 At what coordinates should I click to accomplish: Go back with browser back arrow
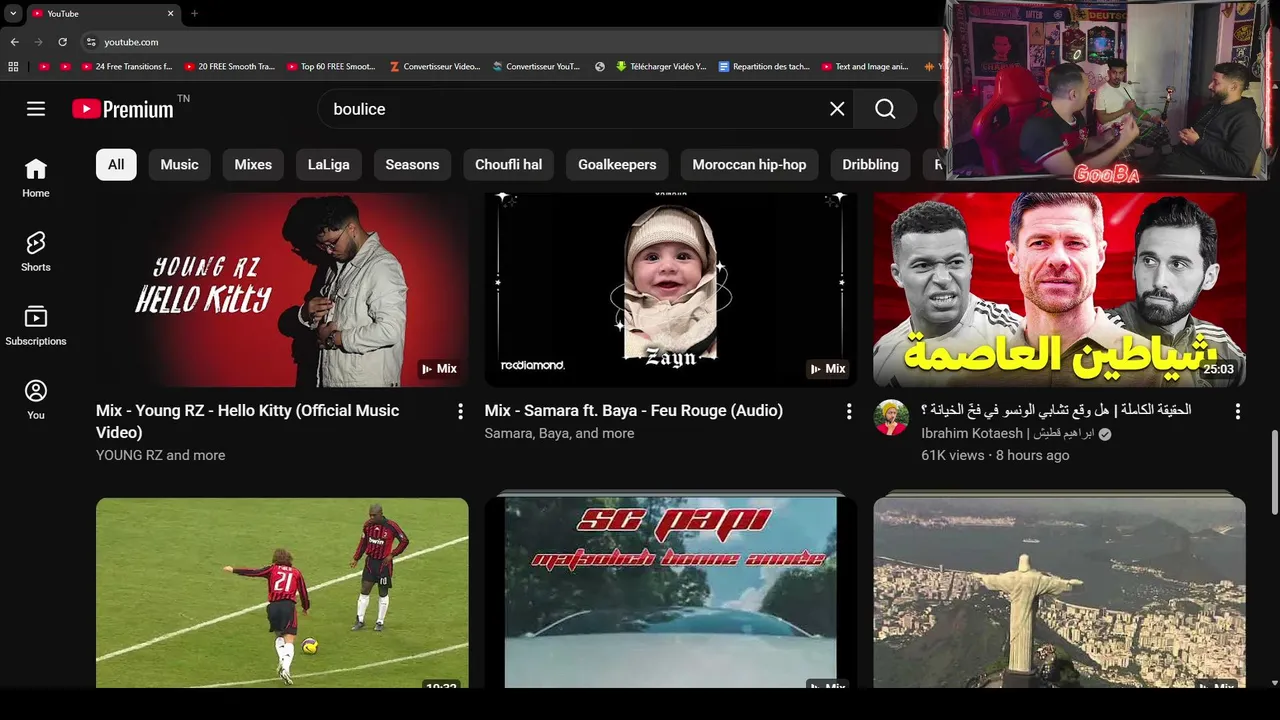coord(14,42)
